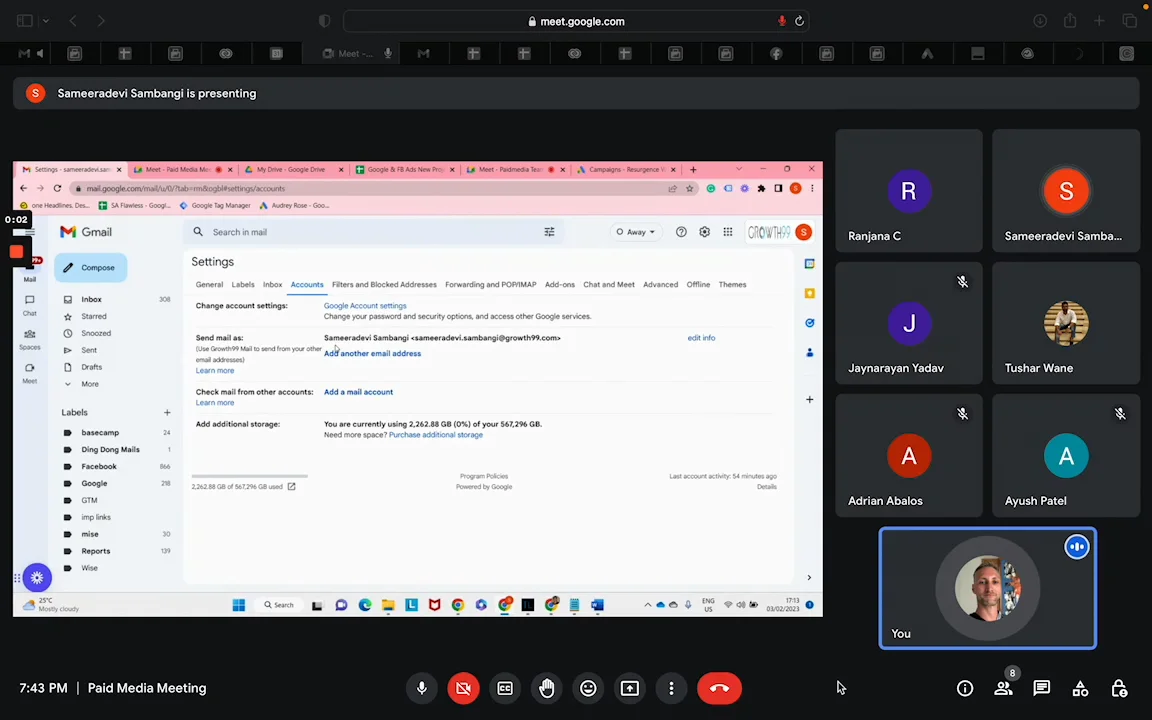1152x720 pixels.
Task: Click edit info link
Action: (701, 338)
